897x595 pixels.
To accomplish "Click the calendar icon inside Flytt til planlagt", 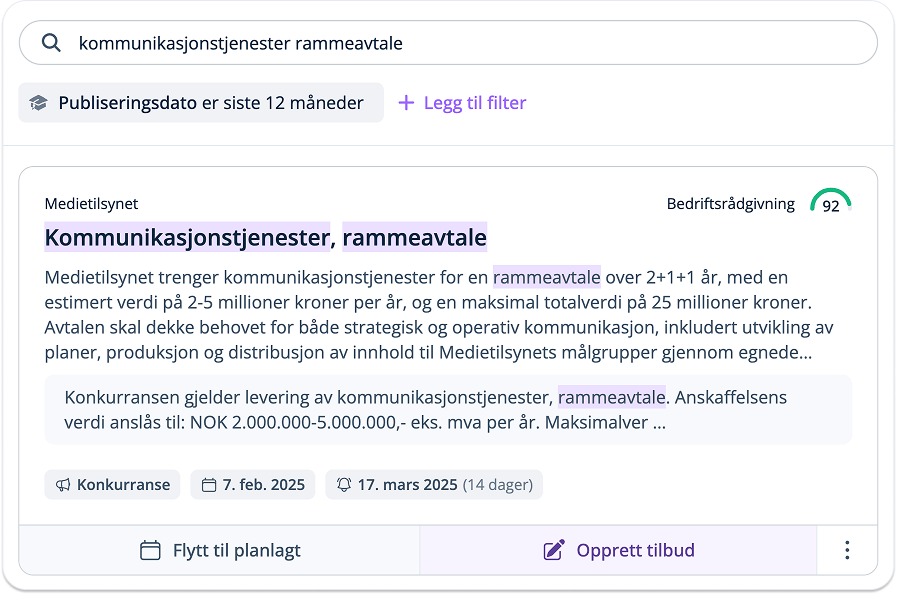I will pos(149,549).
